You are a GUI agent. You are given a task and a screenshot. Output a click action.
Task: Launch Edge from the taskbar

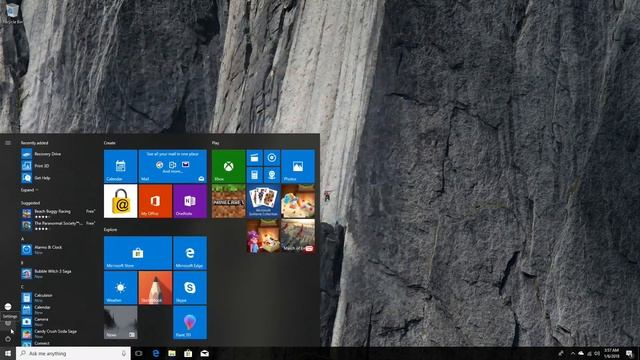point(156,353)
